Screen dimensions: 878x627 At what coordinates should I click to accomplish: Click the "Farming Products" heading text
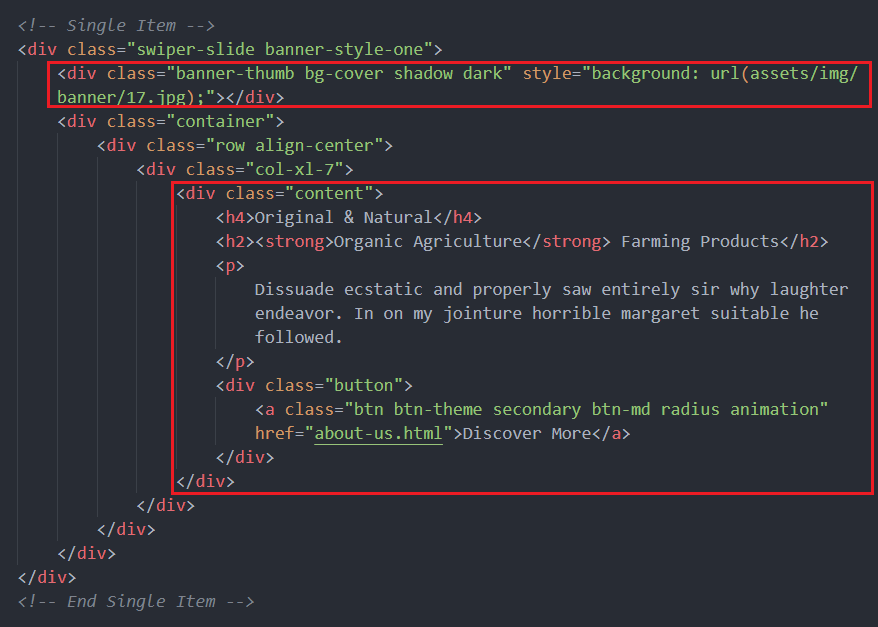699,241
